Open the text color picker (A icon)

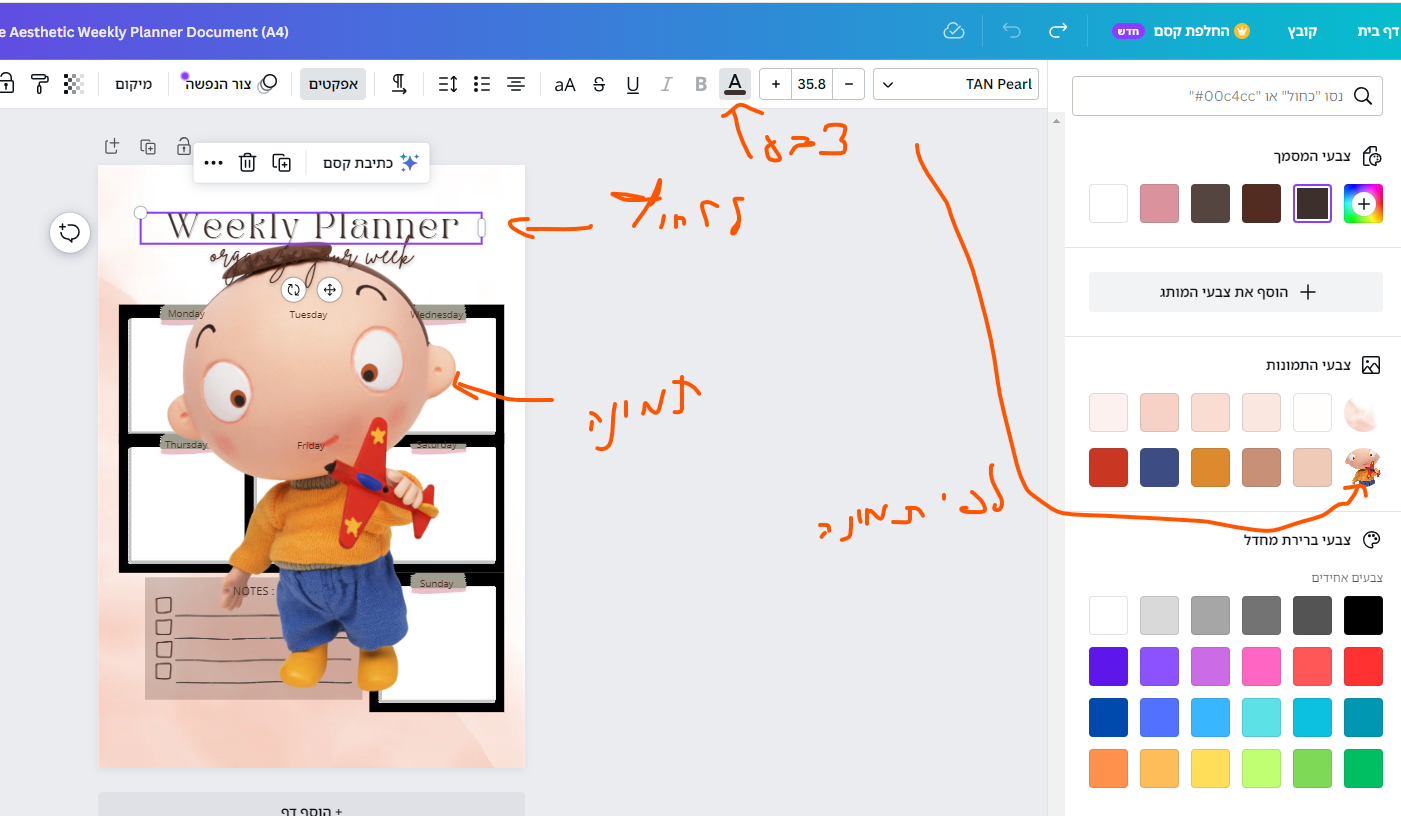(735, 84)
